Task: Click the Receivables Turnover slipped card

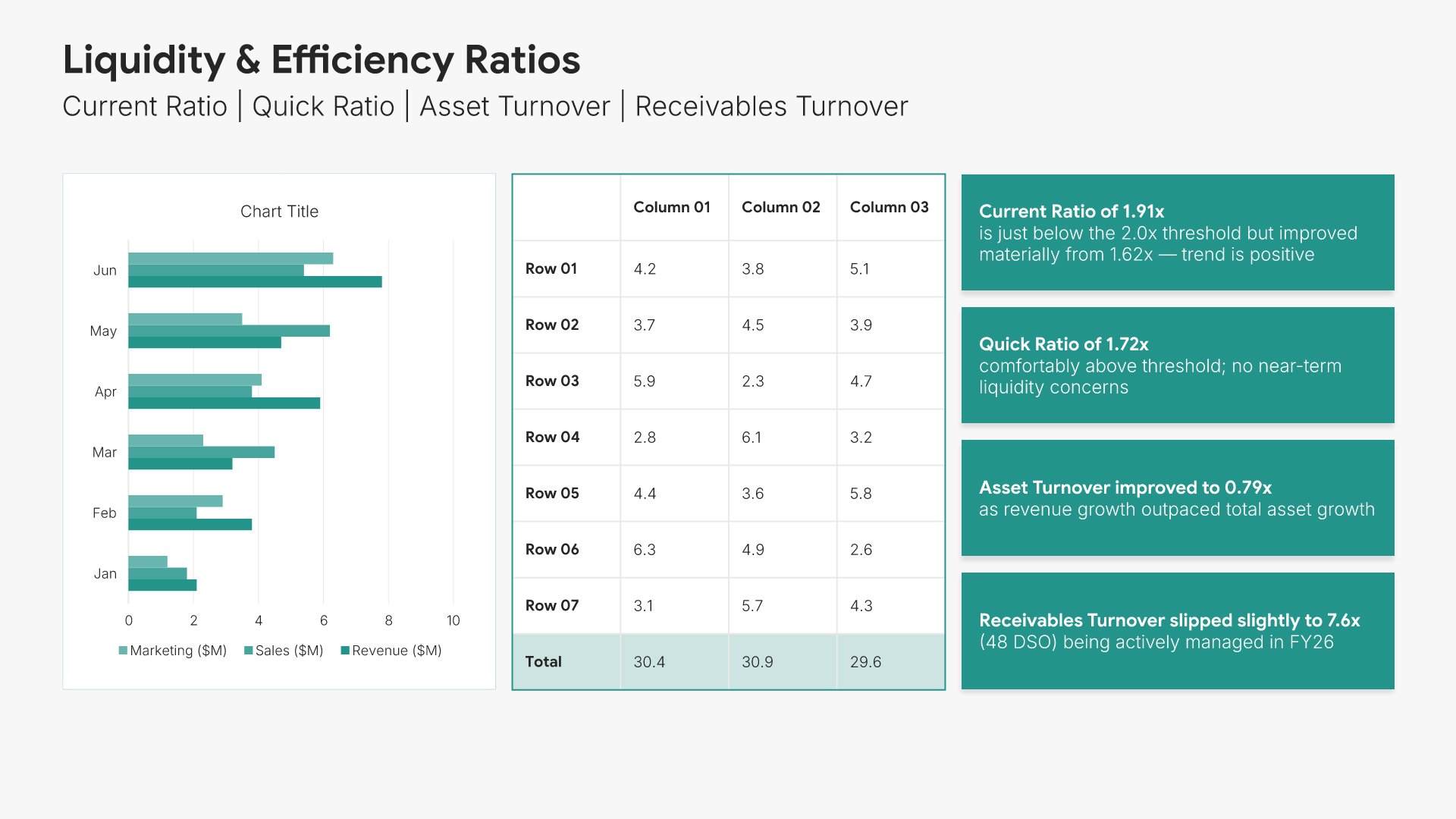Action: [x=1177, y=630]
